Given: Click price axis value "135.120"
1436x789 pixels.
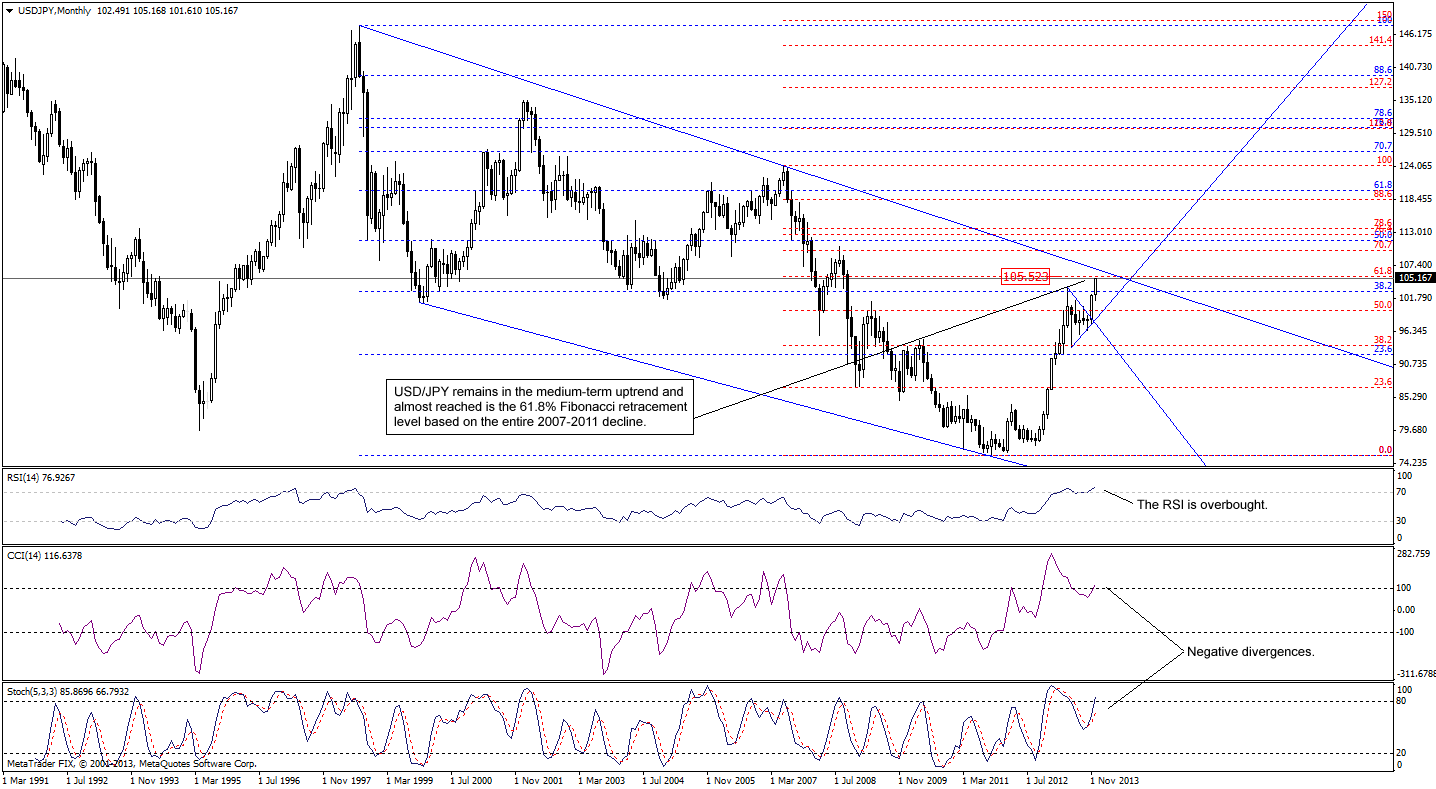Looking at the screenshot, I should 1416,100.
